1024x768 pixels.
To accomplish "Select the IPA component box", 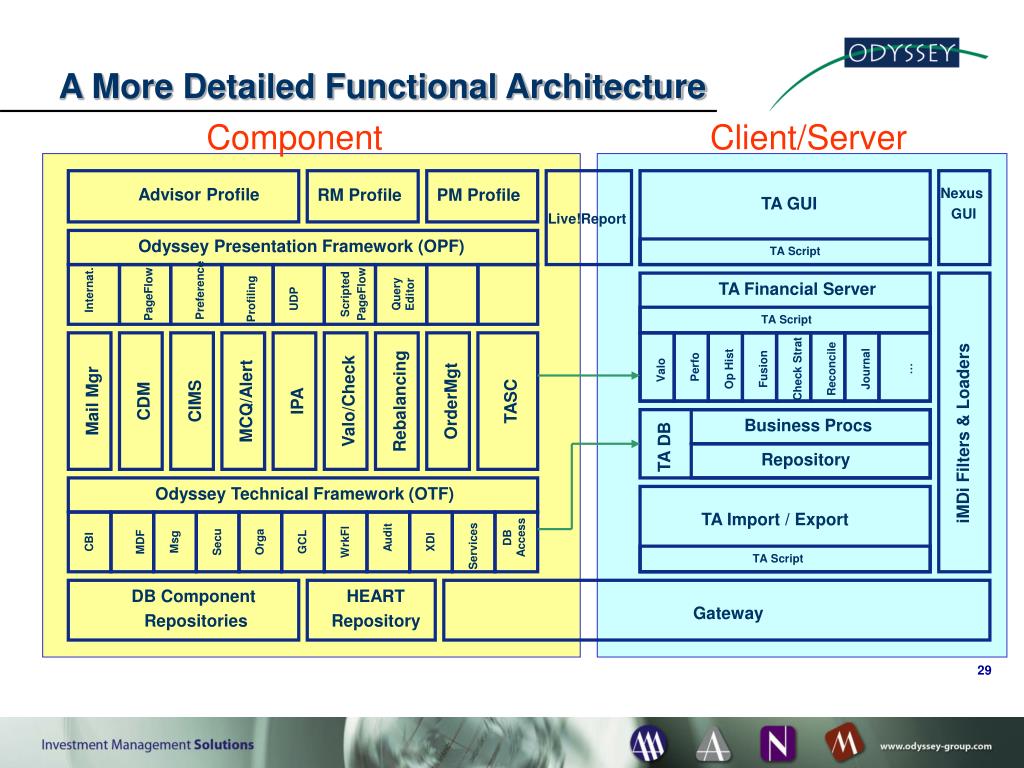I will click(x=294, y=400).
